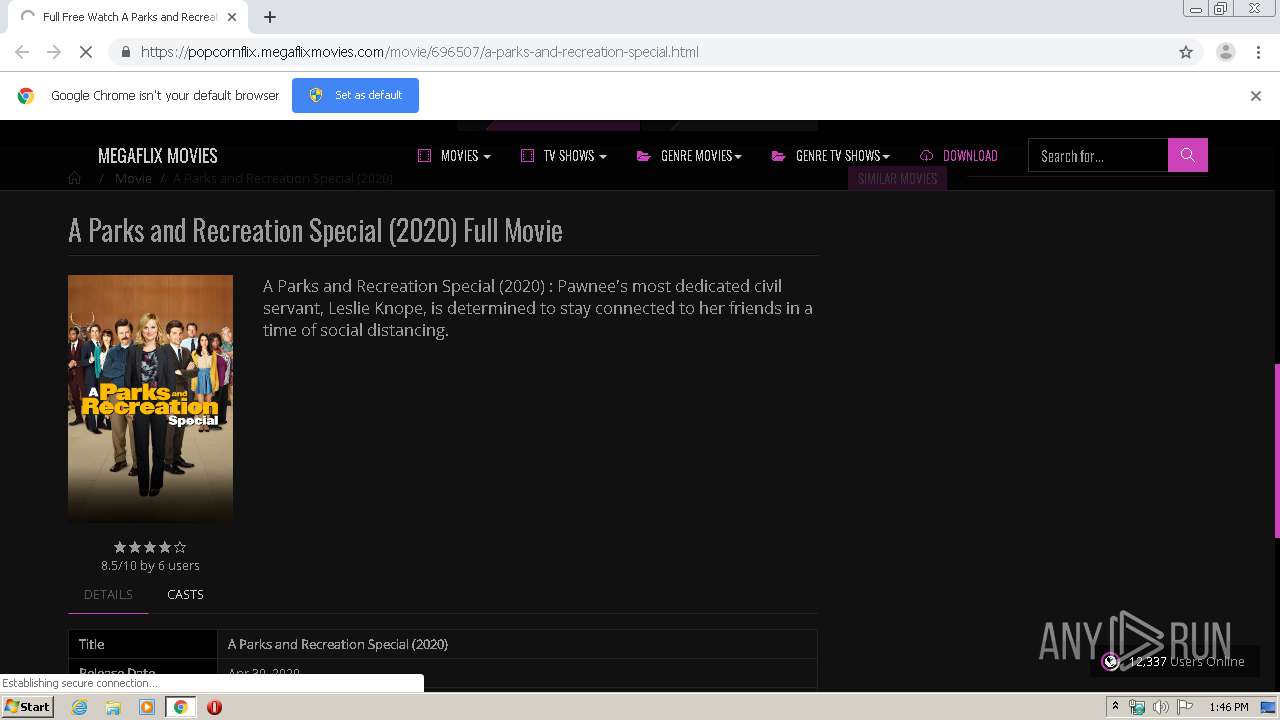Viewport: 1280px width, 720px height.
Task: Rate movie with fifth star
Action: click(180, 547)
